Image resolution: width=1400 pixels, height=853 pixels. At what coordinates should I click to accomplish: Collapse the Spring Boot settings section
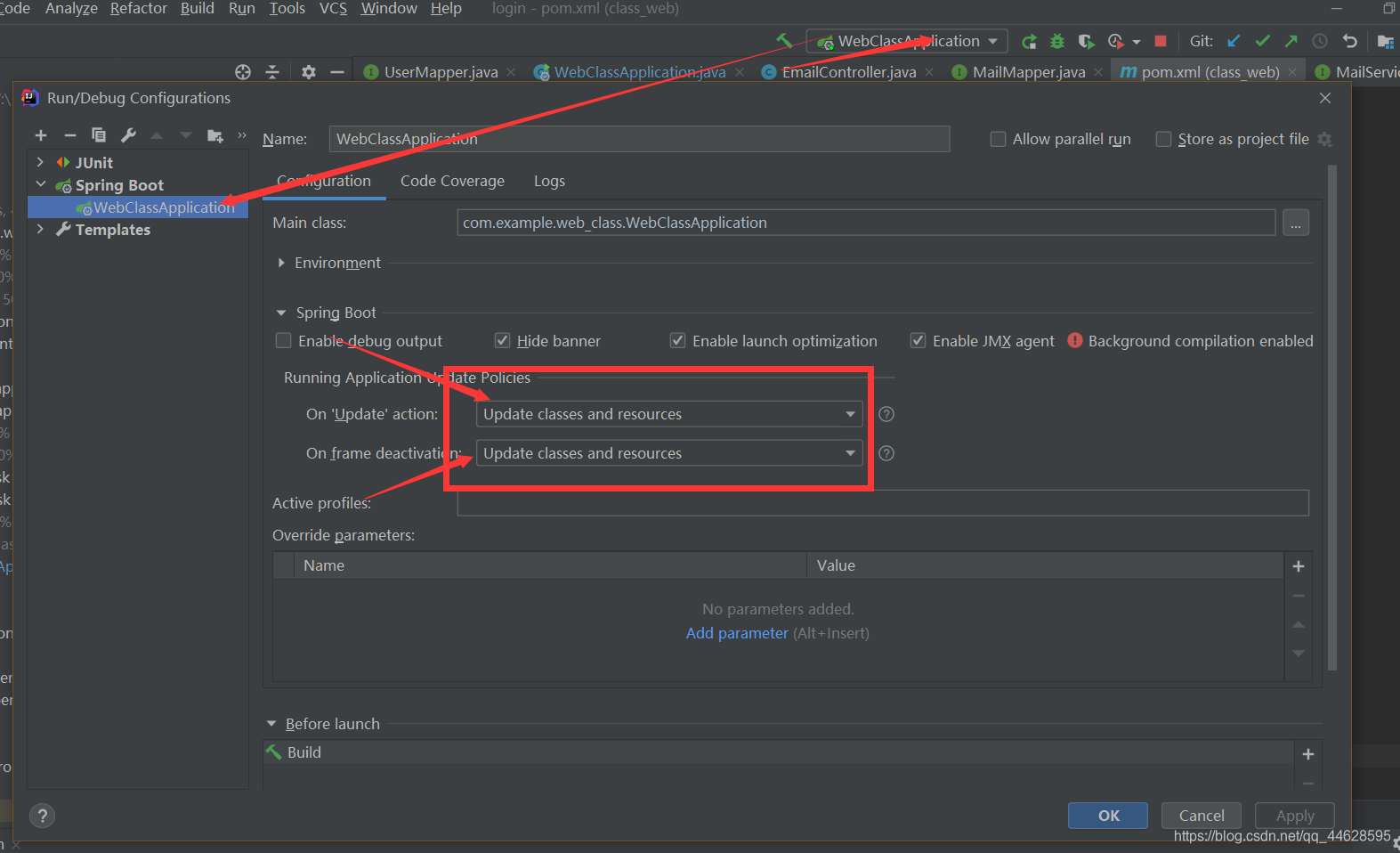tap(281, 313)
